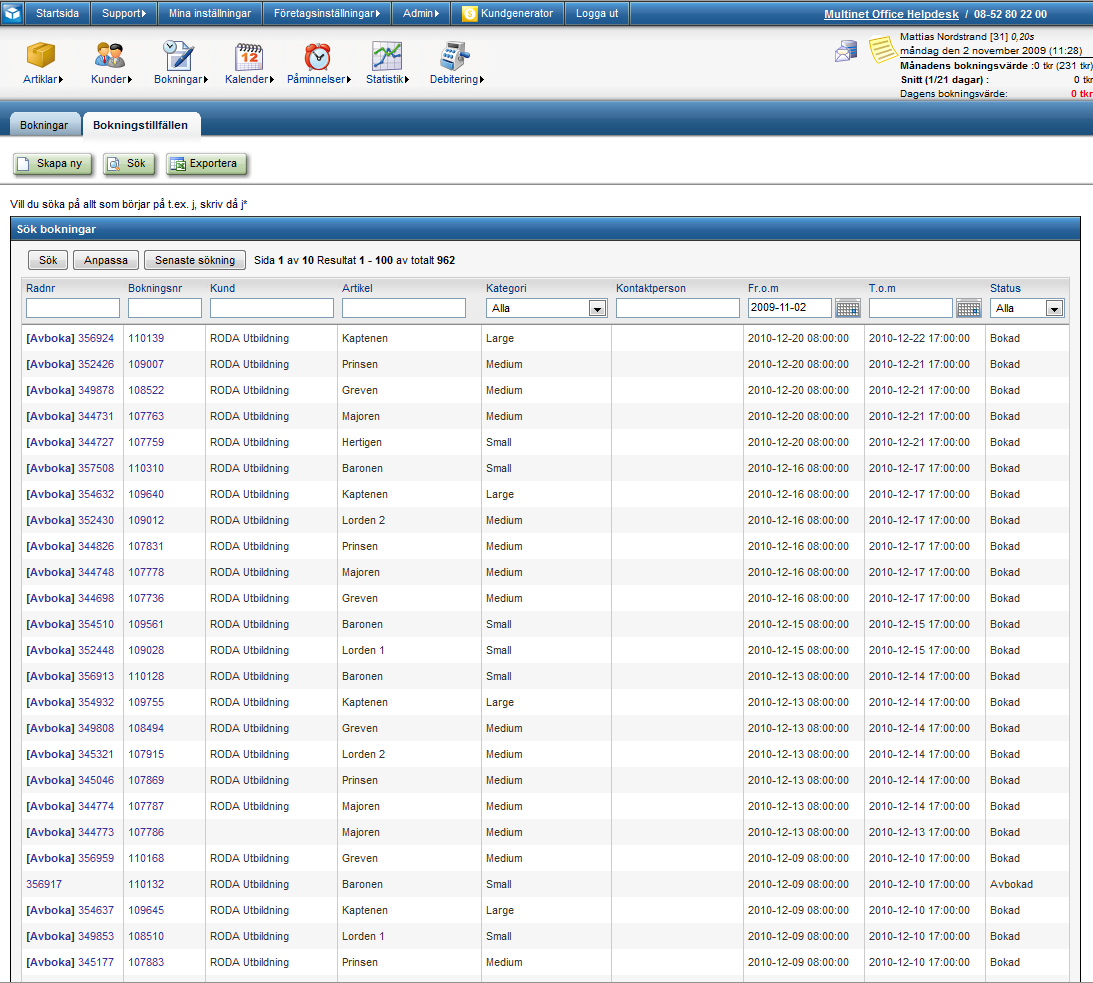Click Logga ut

coord(597,13)
